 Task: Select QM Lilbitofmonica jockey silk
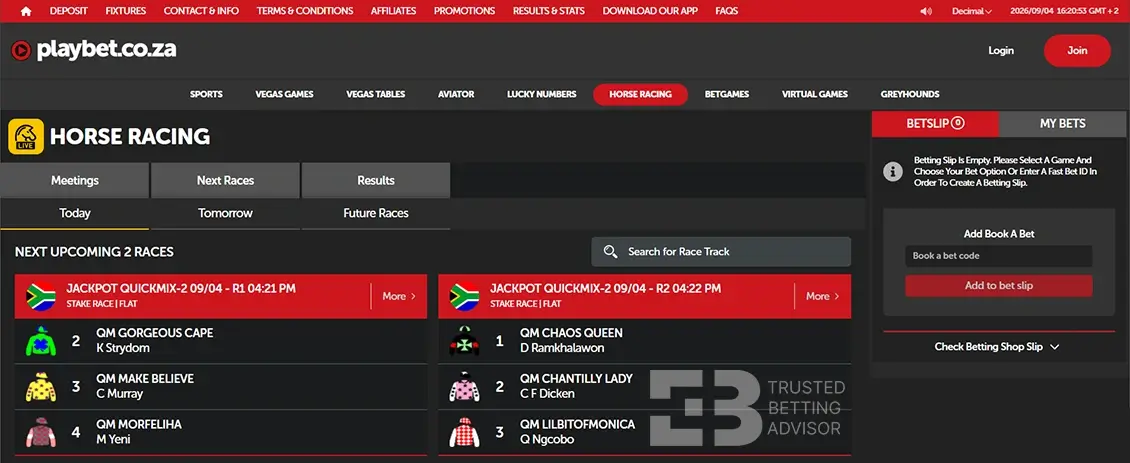465,432
